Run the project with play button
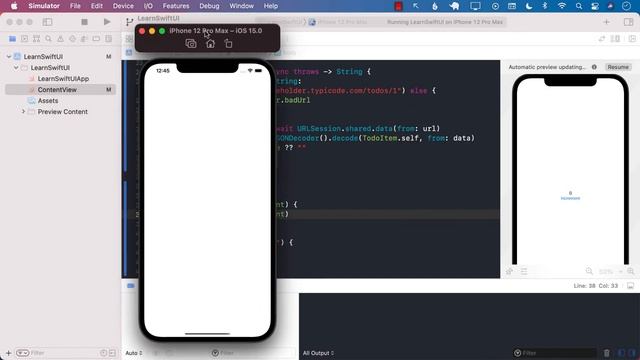Screen dimensions: 640x360 (107, 22)
